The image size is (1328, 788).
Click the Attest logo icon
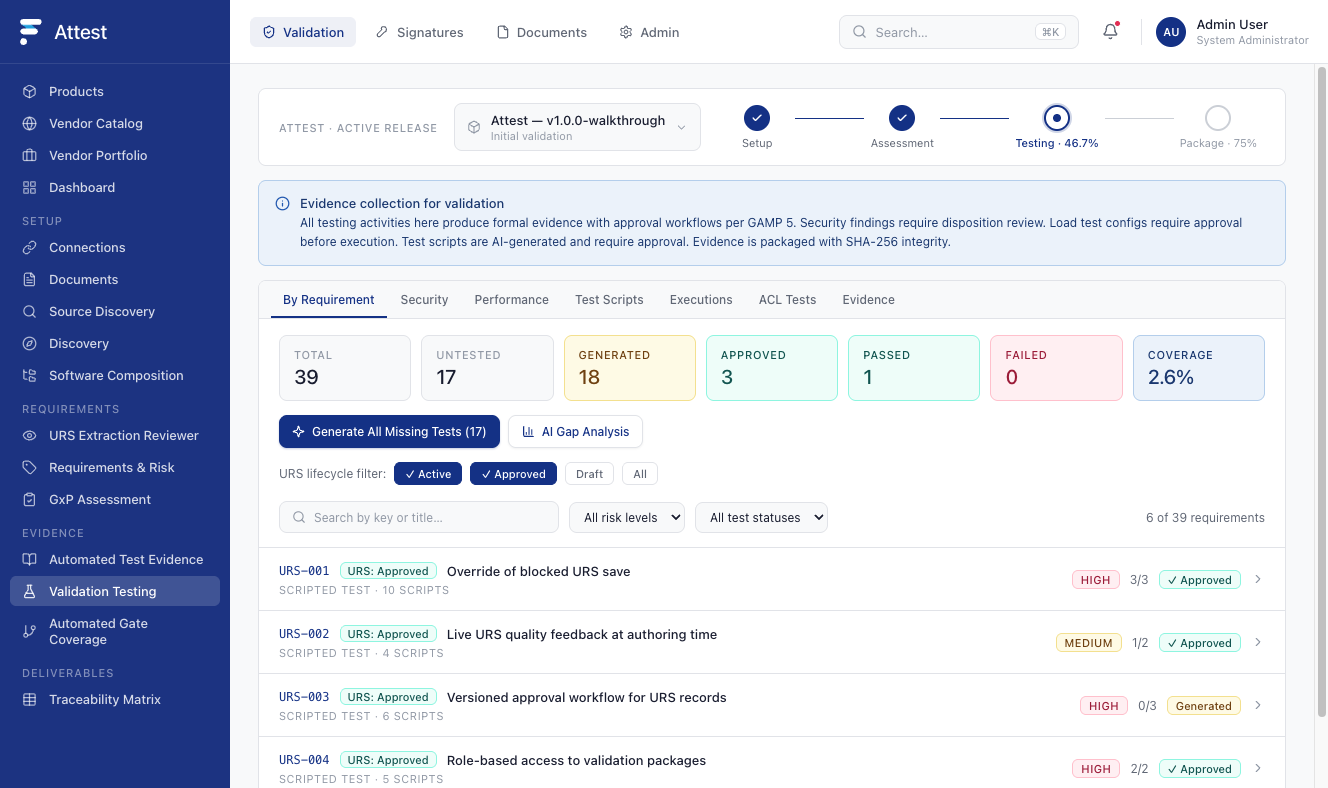[30, 32]
